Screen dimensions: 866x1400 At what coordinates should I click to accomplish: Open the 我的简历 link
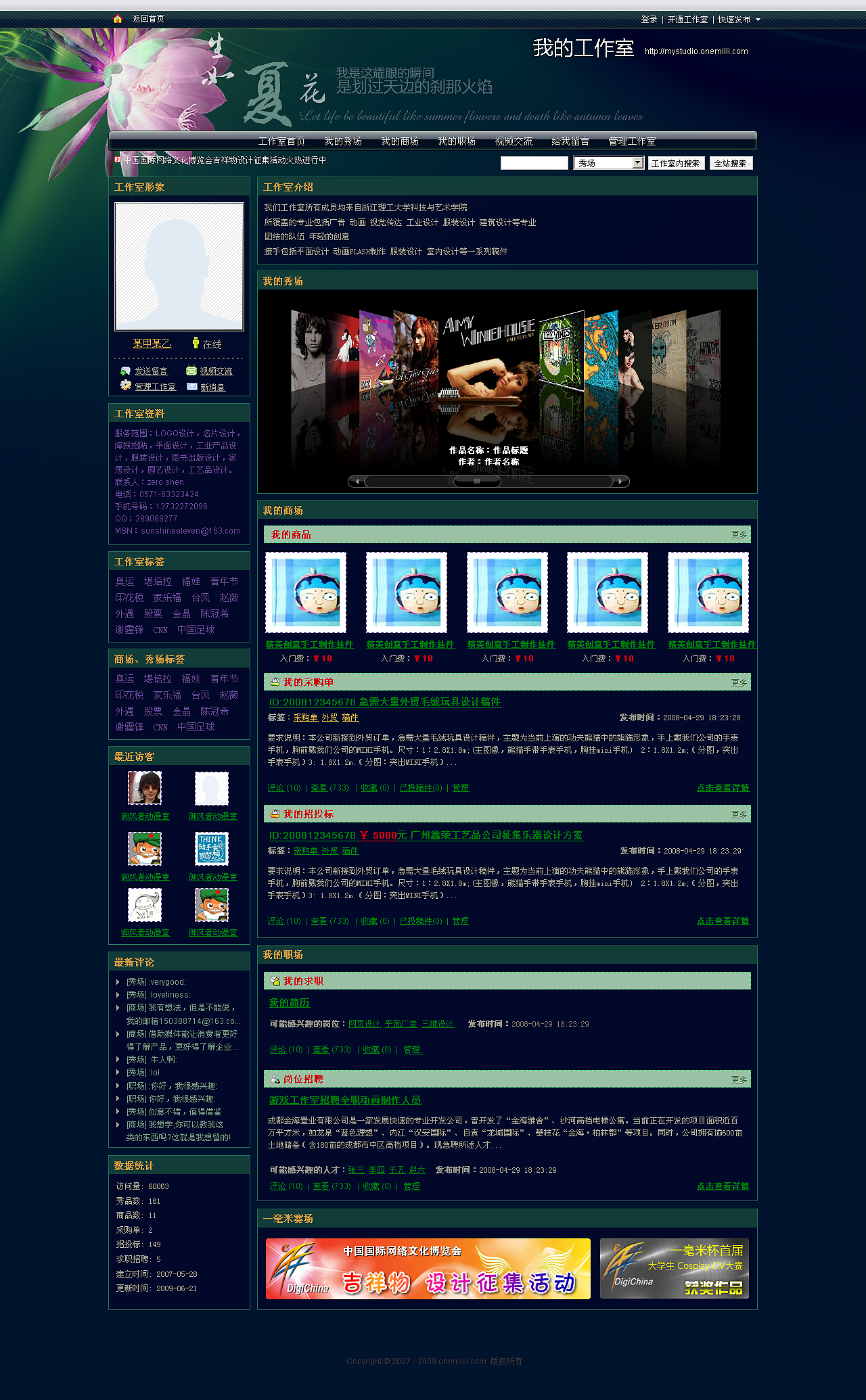click(289, 1003)
